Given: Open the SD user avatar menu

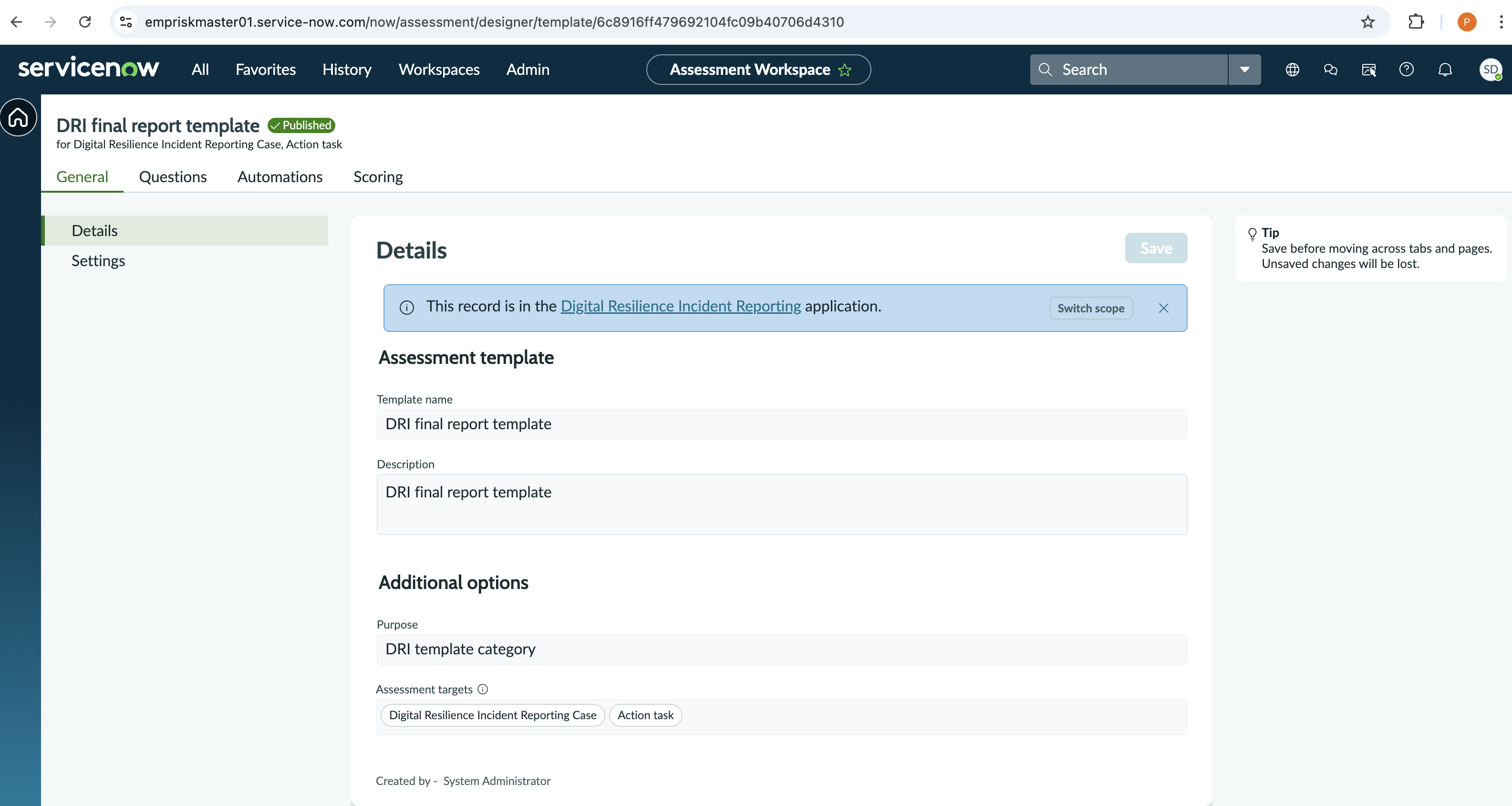Looking at the screenshot, I should 1490,69.
